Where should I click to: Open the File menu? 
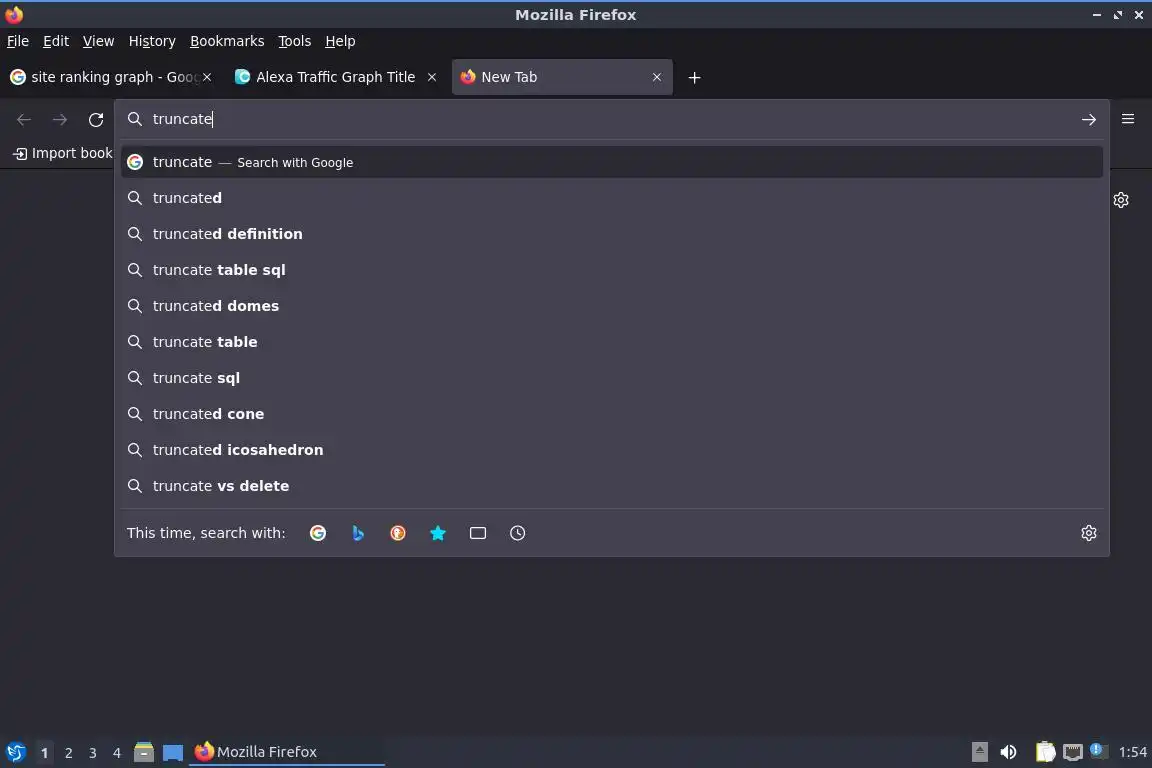click(x=18, y=41)
